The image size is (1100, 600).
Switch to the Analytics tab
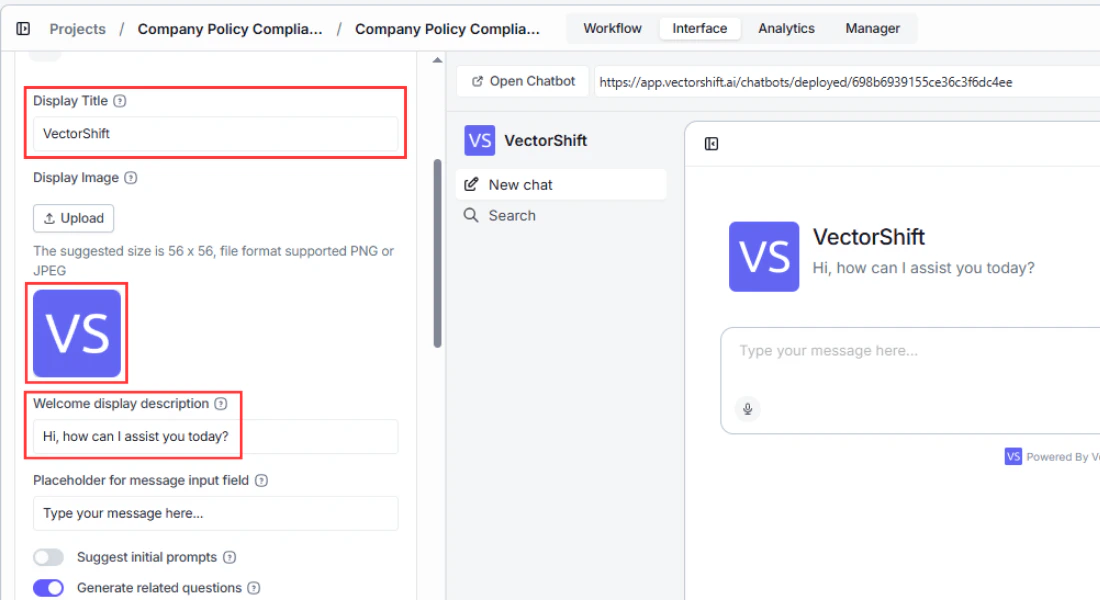coord(786,28)
